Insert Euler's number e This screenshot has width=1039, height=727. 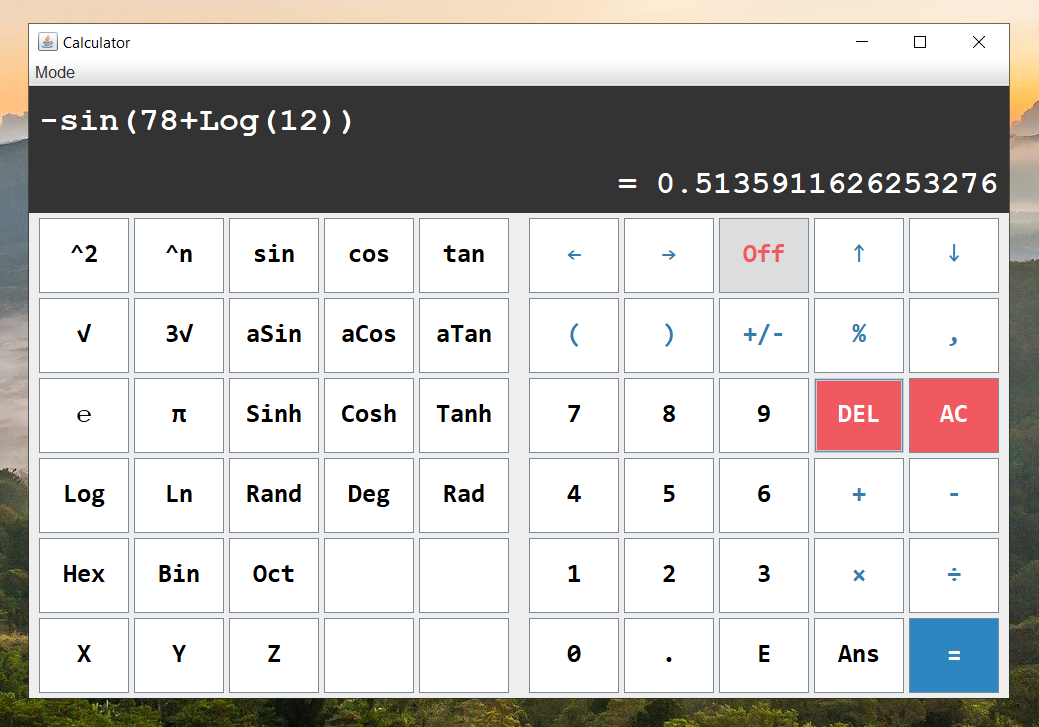click(84, 415)
